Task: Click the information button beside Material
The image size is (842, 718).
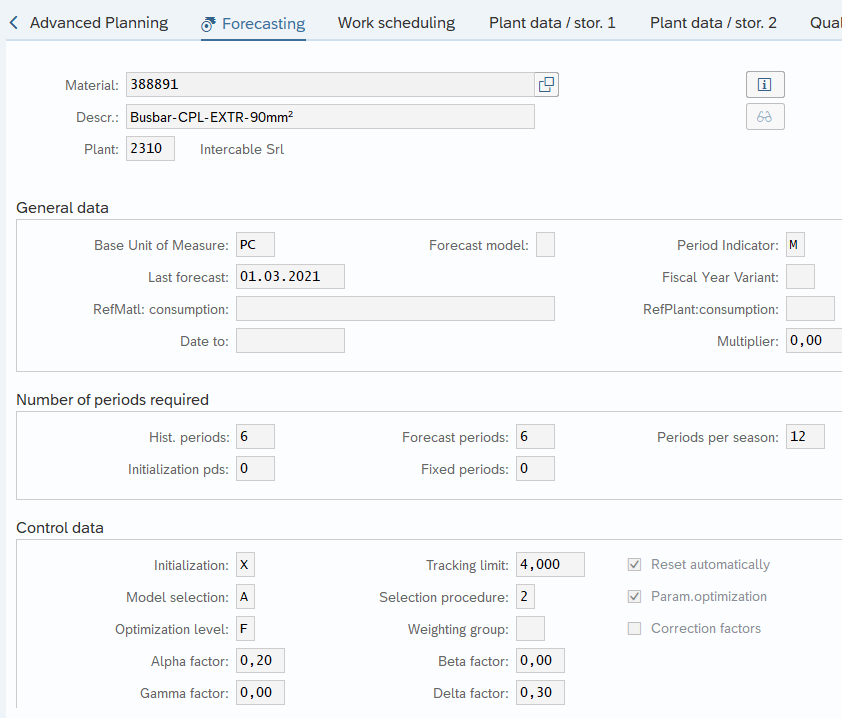Action: [765, 85]
